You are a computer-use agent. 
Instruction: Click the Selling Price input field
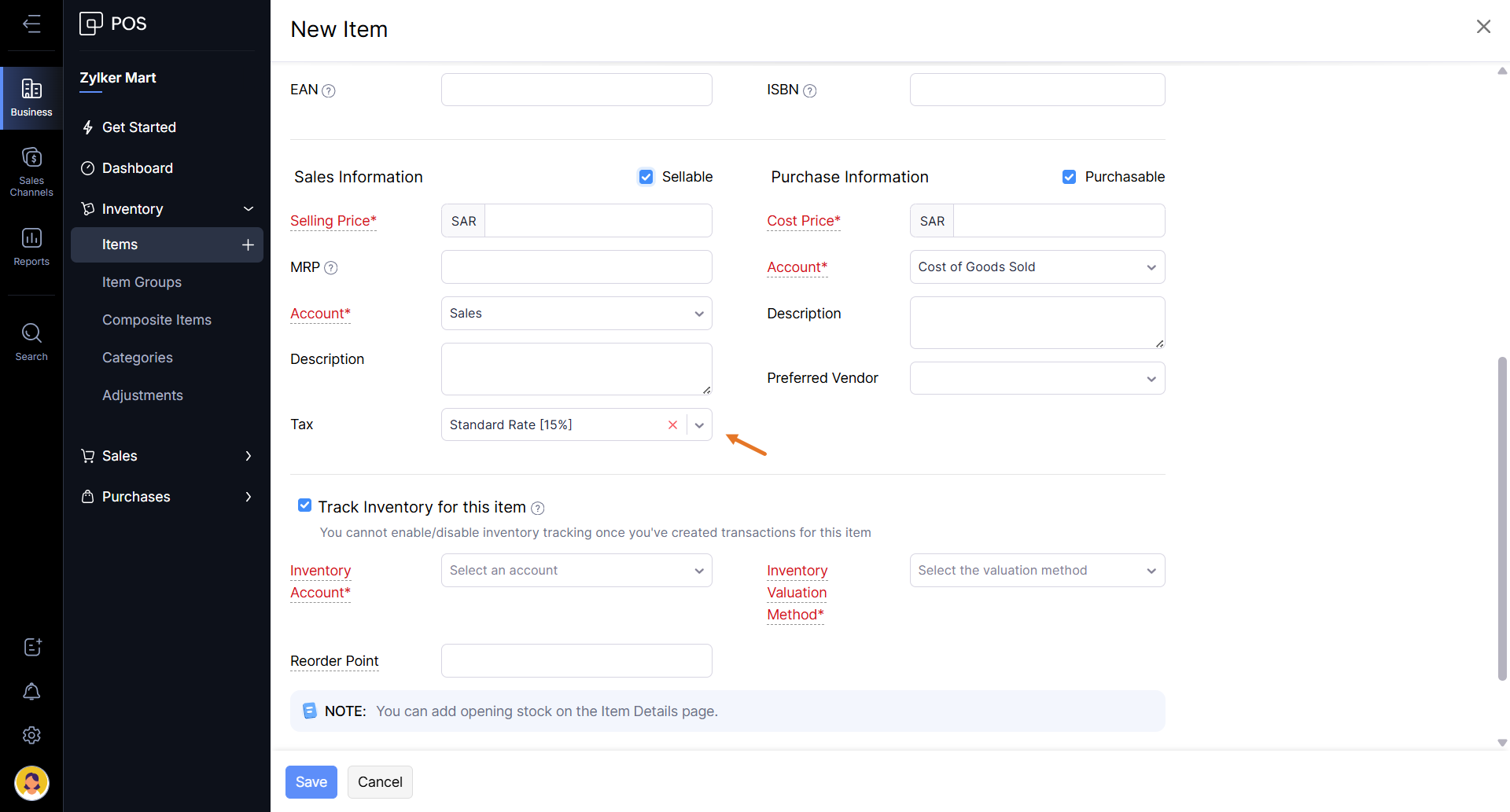(x=598, y=221)
